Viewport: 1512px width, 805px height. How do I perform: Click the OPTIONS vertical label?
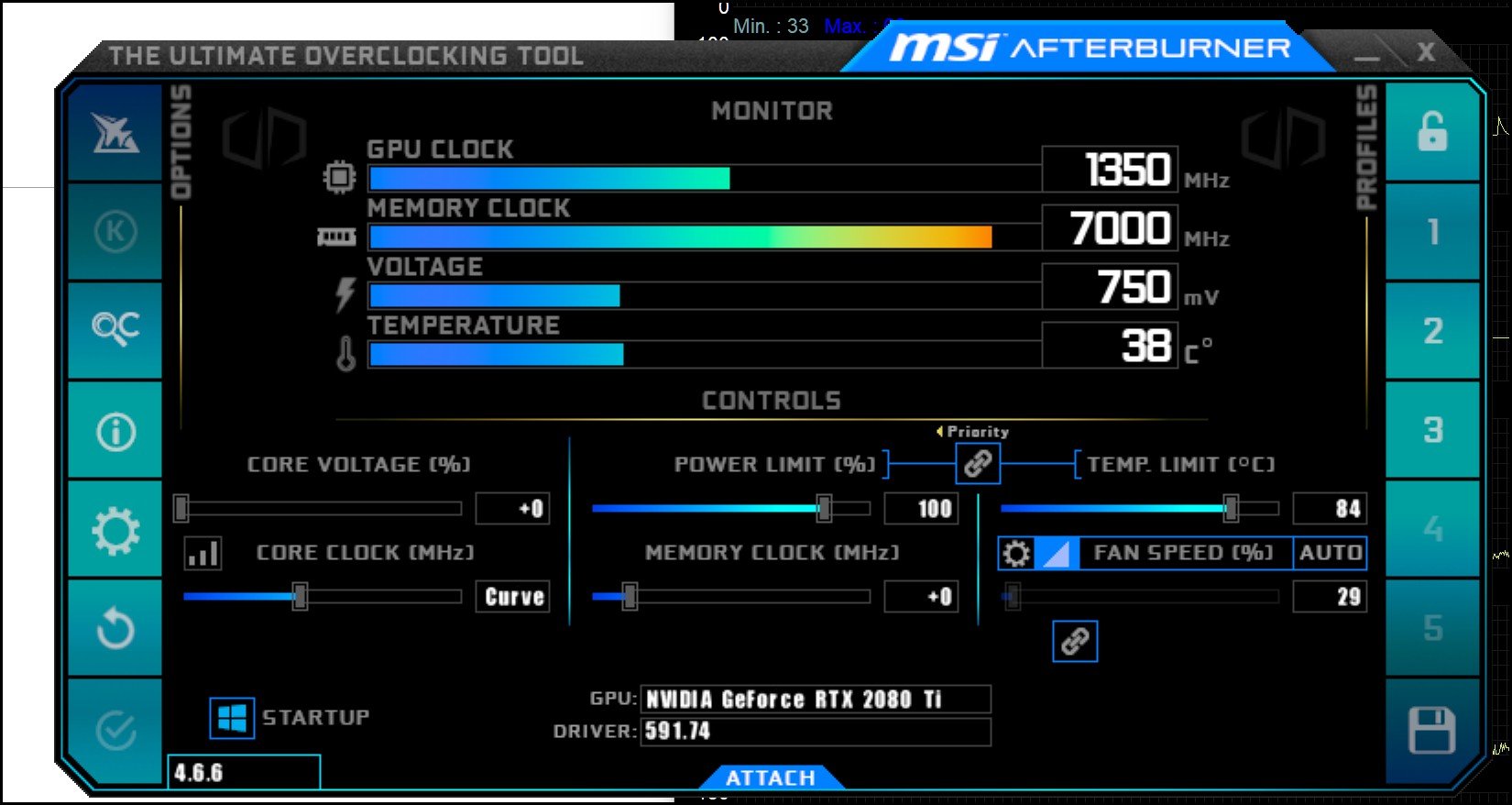tap(181, 141)
